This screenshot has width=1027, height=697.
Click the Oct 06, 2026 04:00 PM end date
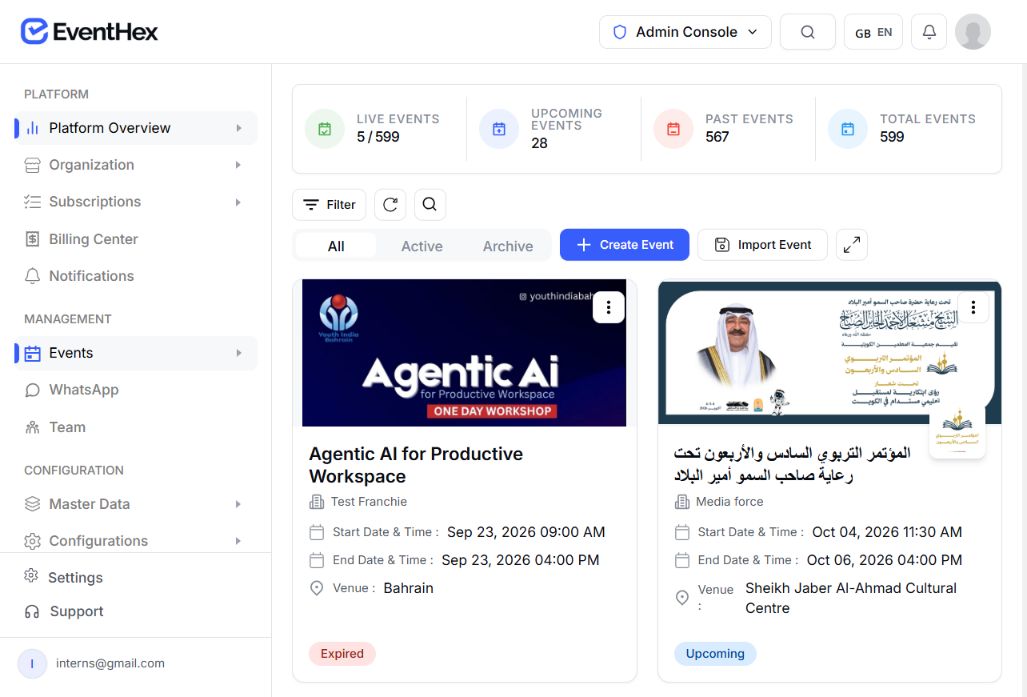[884, 560]
